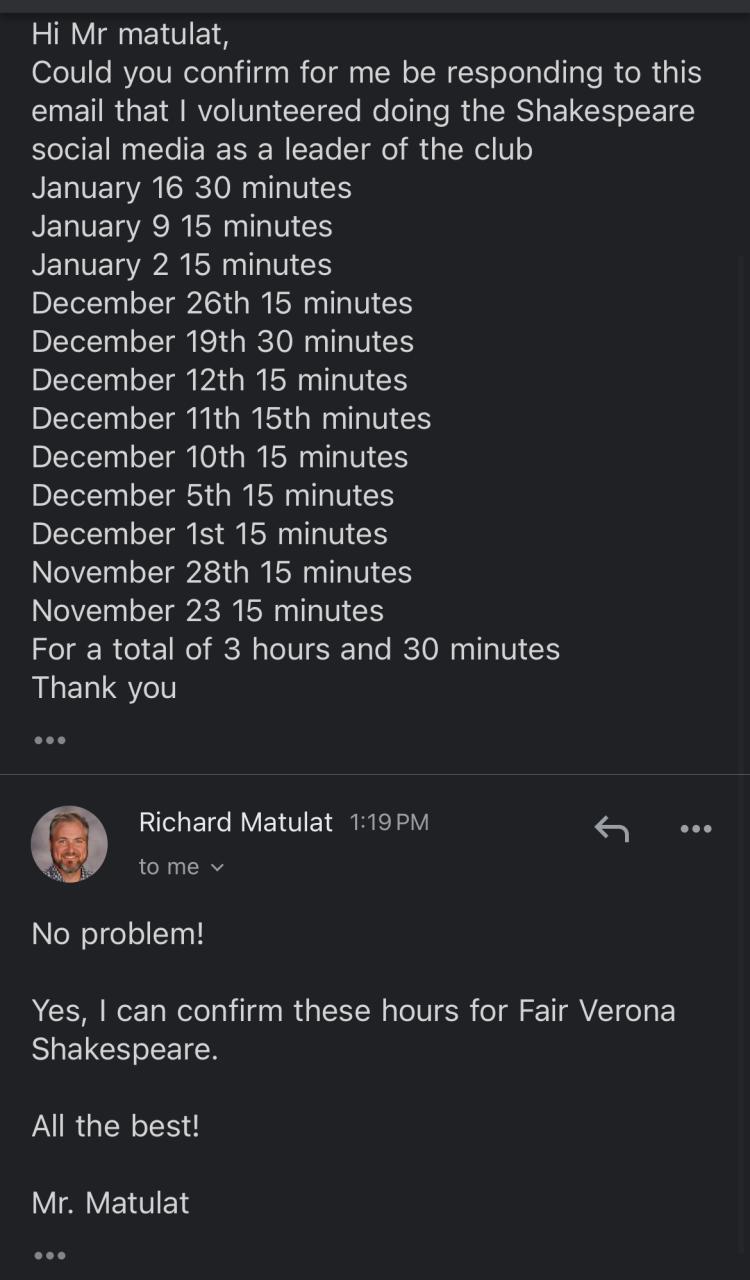This screenshot has height=1280, width=750.
Task: Click the "No problem!" reply text
Action: pos(118,934)
